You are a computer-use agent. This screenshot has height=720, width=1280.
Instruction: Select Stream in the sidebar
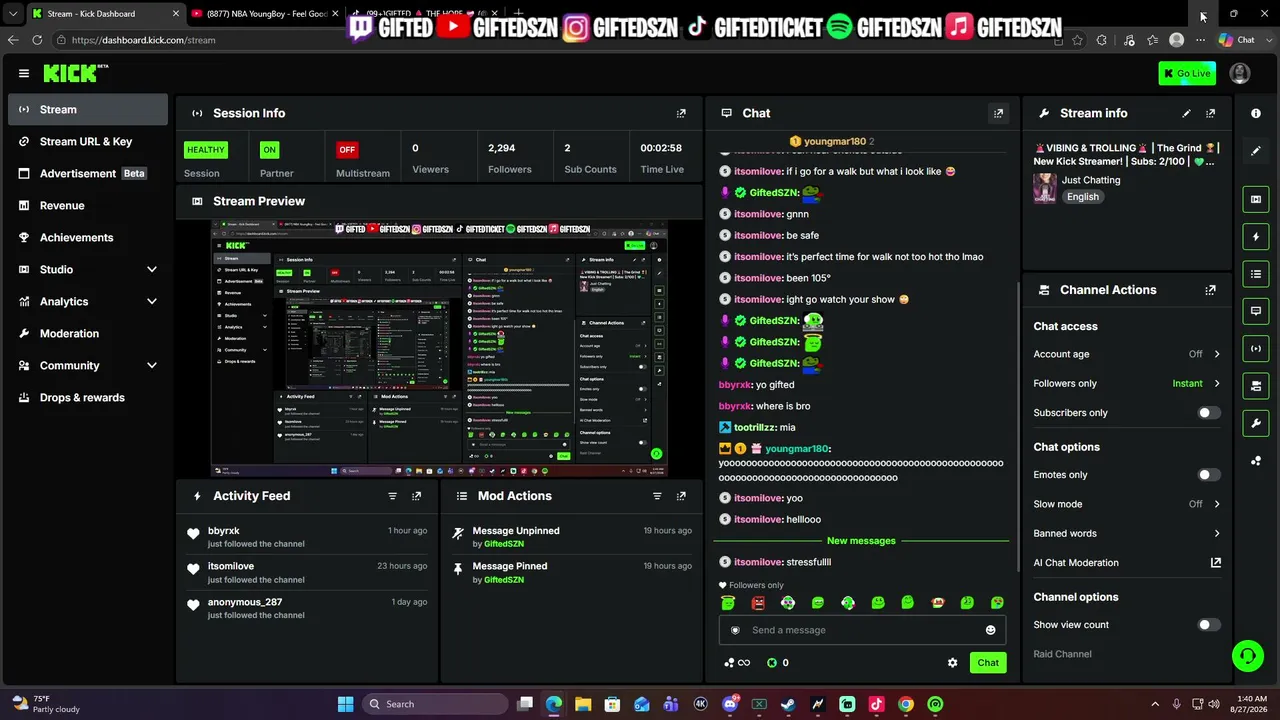pyautogui.click(x=88, y=110)
